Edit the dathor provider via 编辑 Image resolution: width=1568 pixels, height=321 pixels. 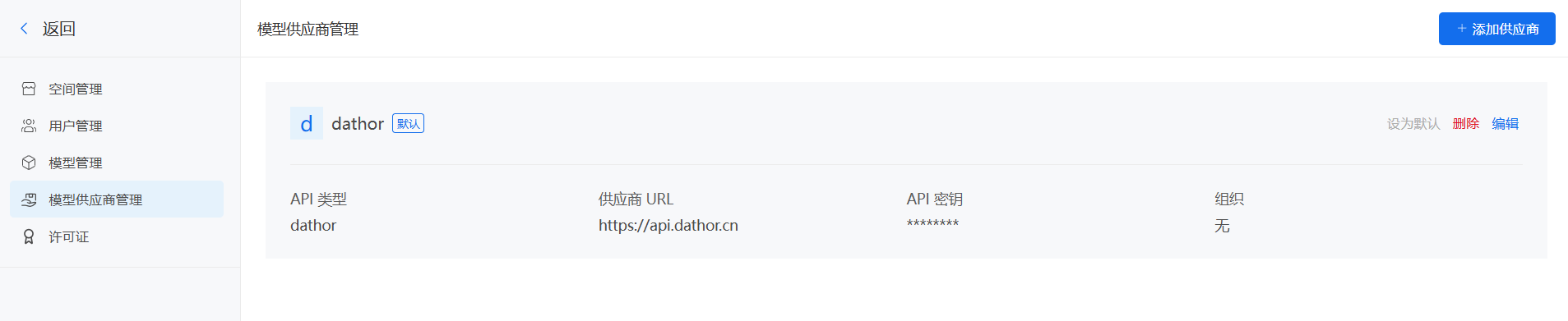click(1506, 123)
